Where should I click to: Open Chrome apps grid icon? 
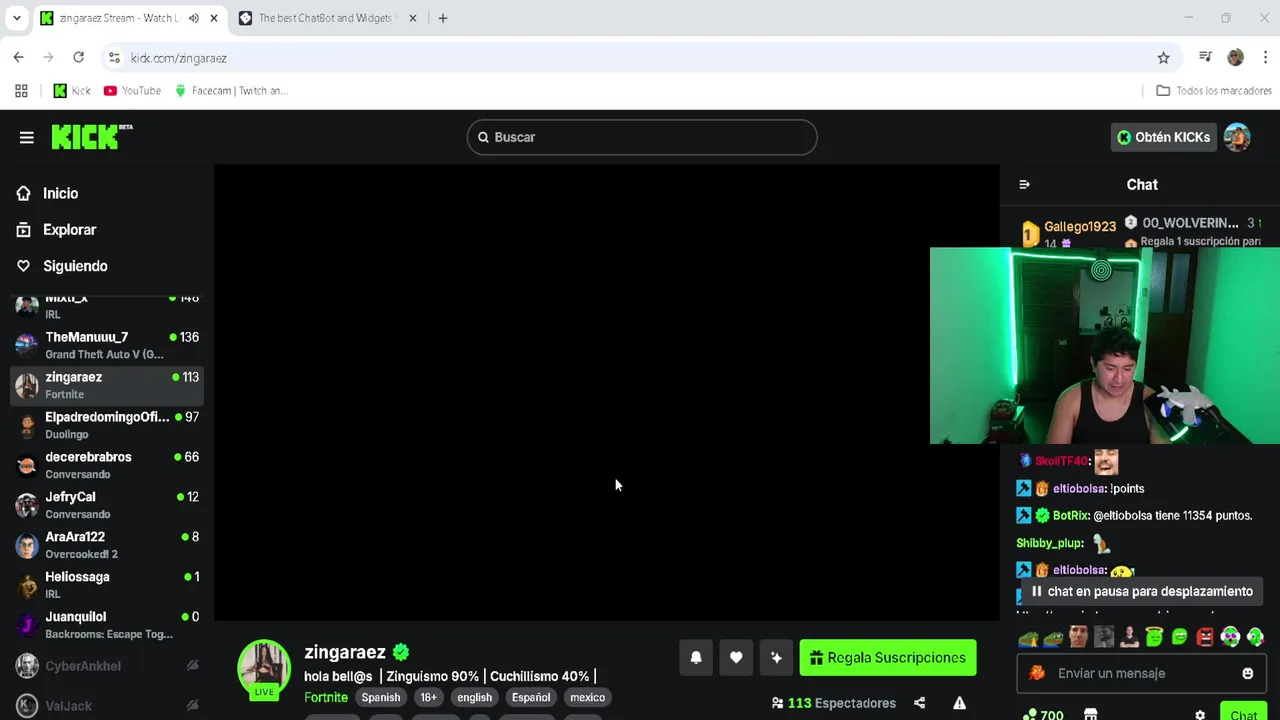point(21,91)
